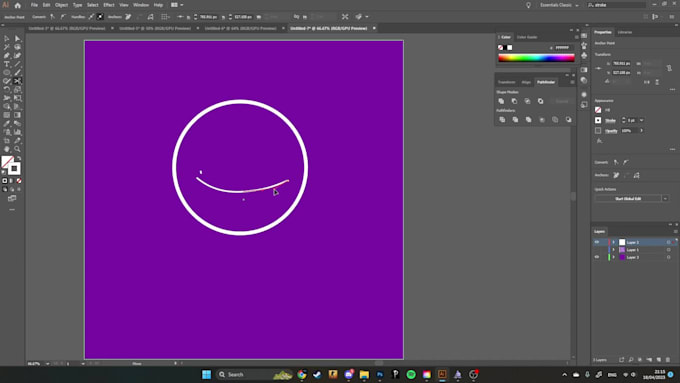Image resolution: width=680 pixels, height=383 pixels.
Task: Select the Zoom magnifier tool
Action: pos(17,149)
